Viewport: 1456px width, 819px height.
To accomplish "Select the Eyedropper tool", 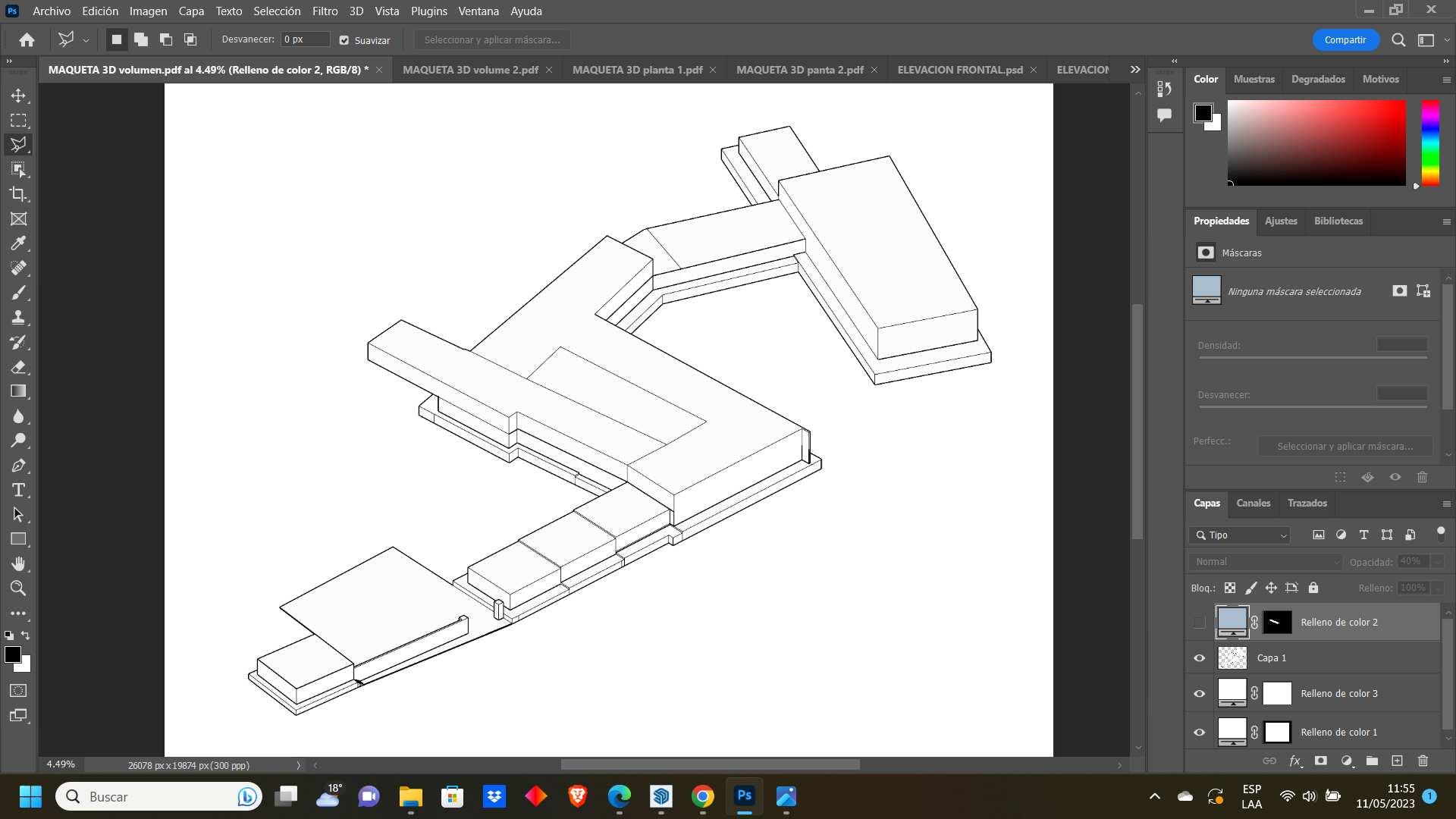I will 18,243.
